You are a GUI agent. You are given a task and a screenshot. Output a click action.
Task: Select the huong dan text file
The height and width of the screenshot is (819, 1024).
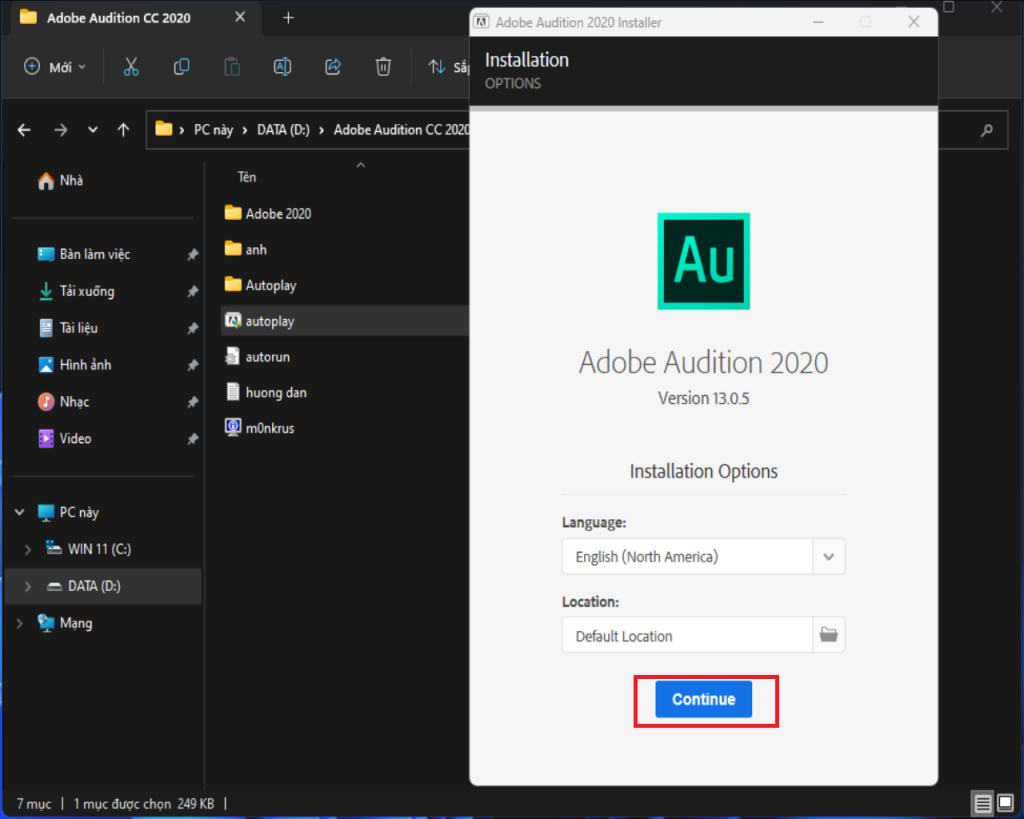coord(275,392)
